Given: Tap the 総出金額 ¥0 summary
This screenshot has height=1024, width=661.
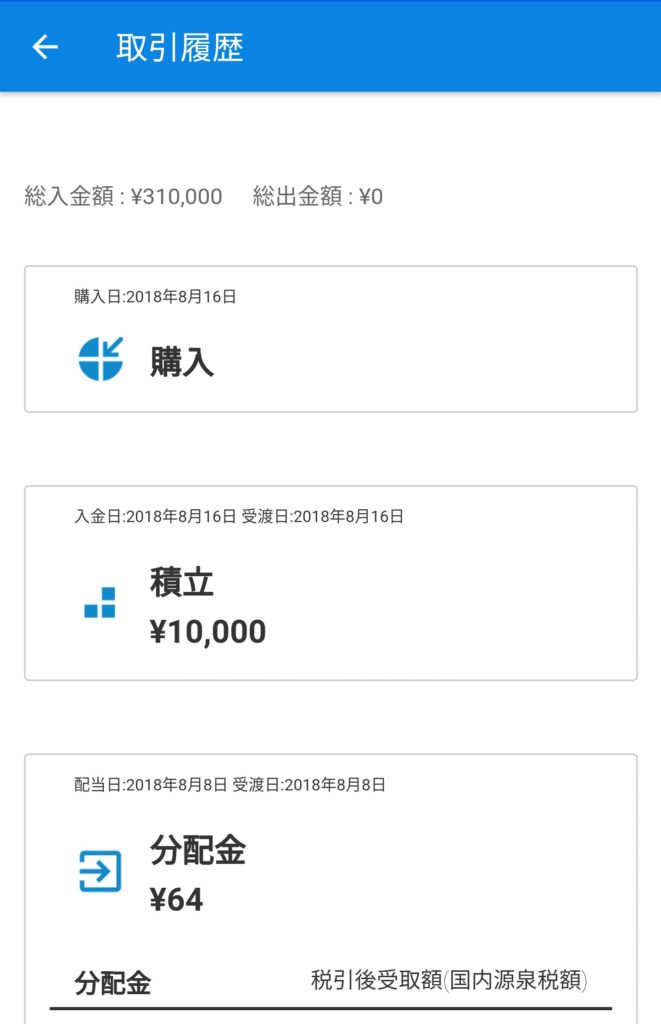Looking at the screenshot, I should (x=317, y=196).
